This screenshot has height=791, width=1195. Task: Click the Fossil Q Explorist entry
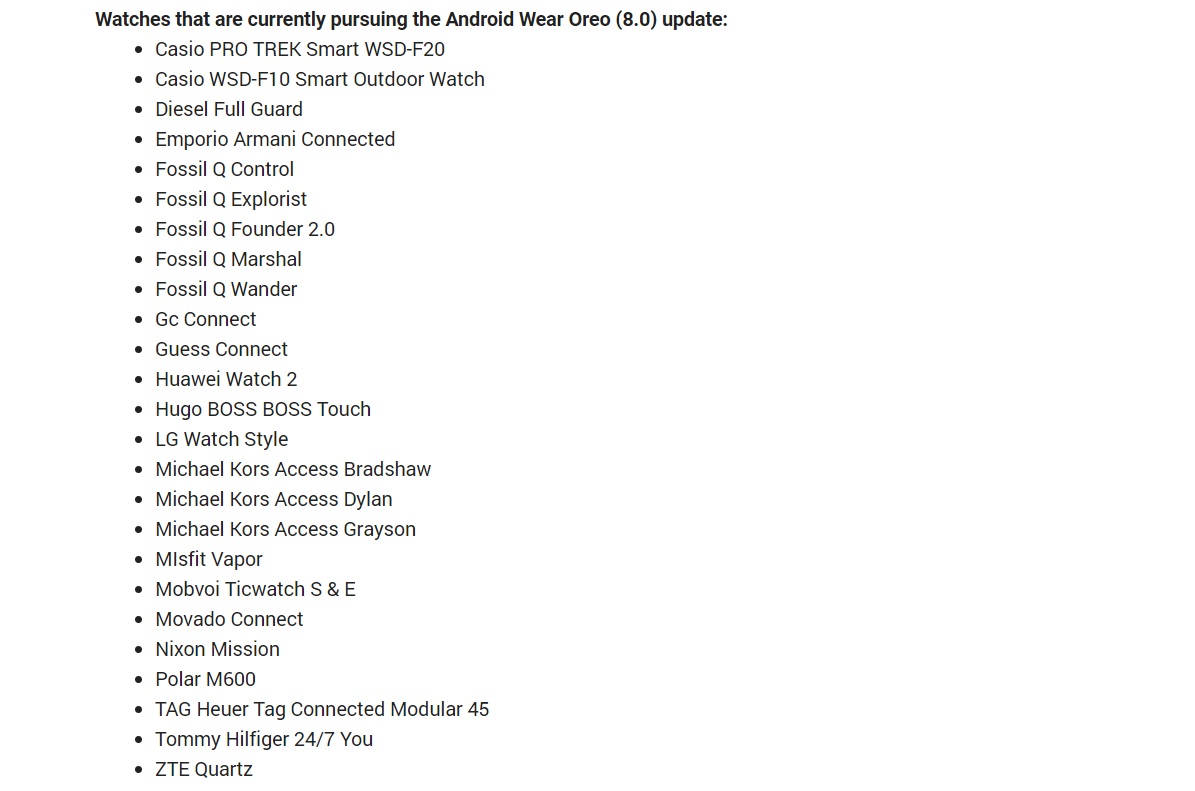(231, 200)
